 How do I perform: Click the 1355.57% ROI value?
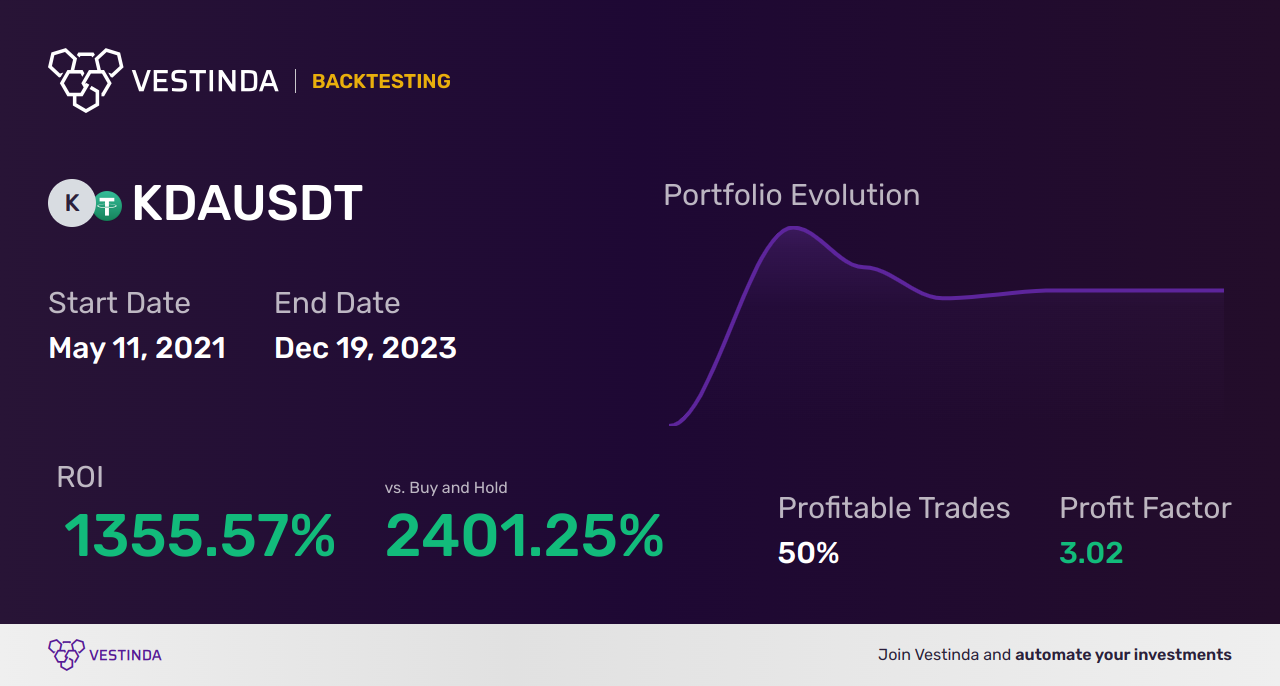(x=200, y=536)
